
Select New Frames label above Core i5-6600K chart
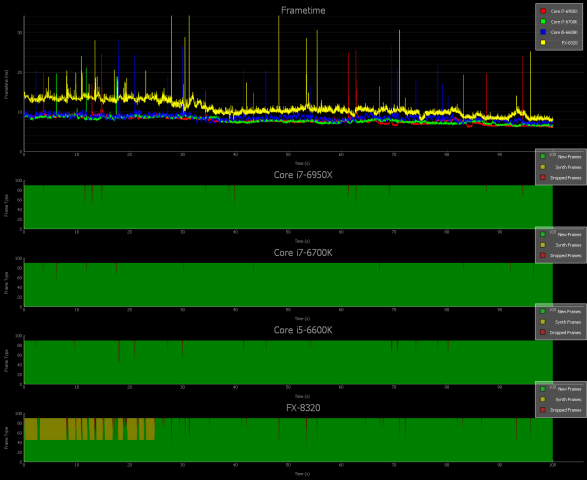(569, 311)
